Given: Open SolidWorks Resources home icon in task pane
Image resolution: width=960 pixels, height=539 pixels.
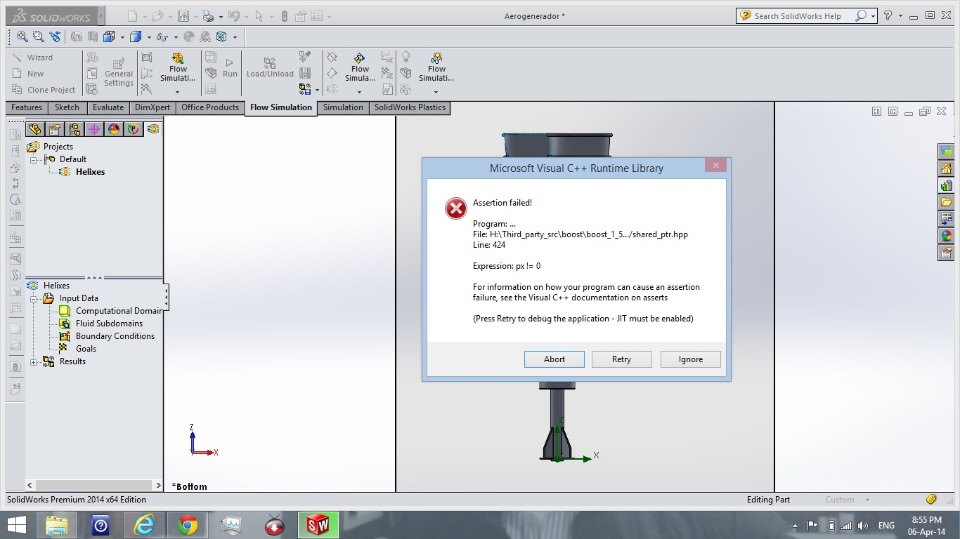Looking at the screenshot, I should [x=946, y=168].
